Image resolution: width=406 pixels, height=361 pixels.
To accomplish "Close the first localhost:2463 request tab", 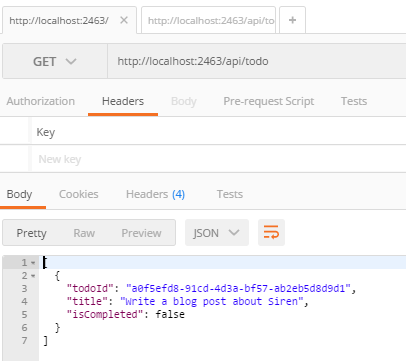I will [x=124, y=20].
